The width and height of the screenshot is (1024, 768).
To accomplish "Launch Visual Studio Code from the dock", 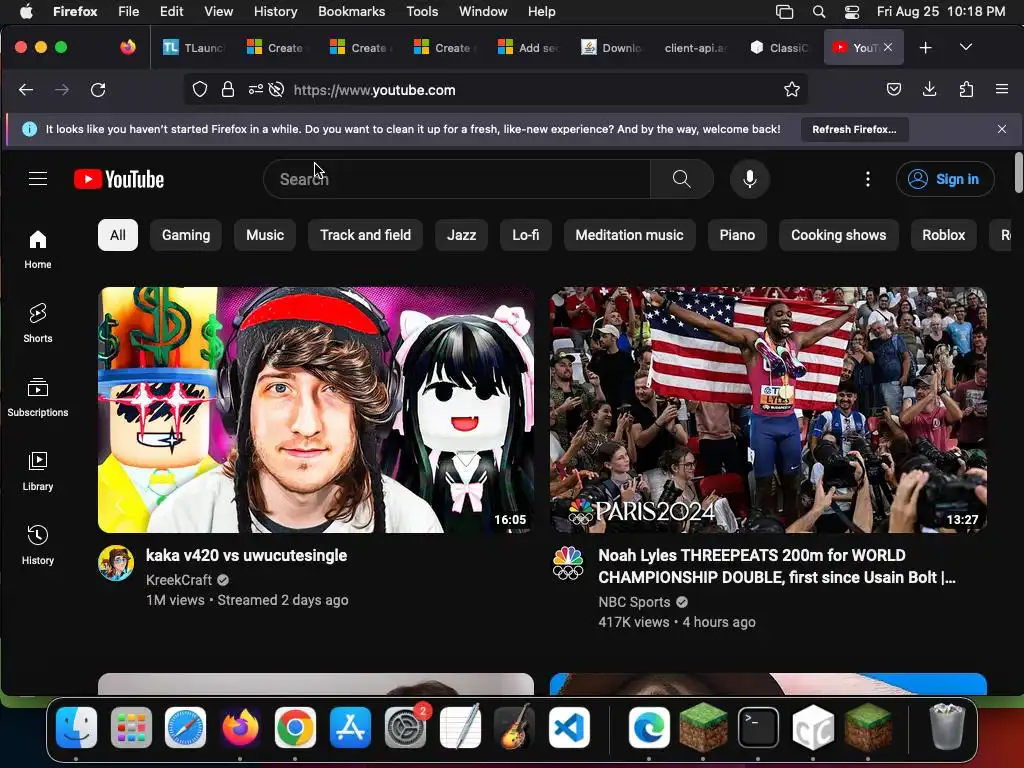I will coord(569,728).
